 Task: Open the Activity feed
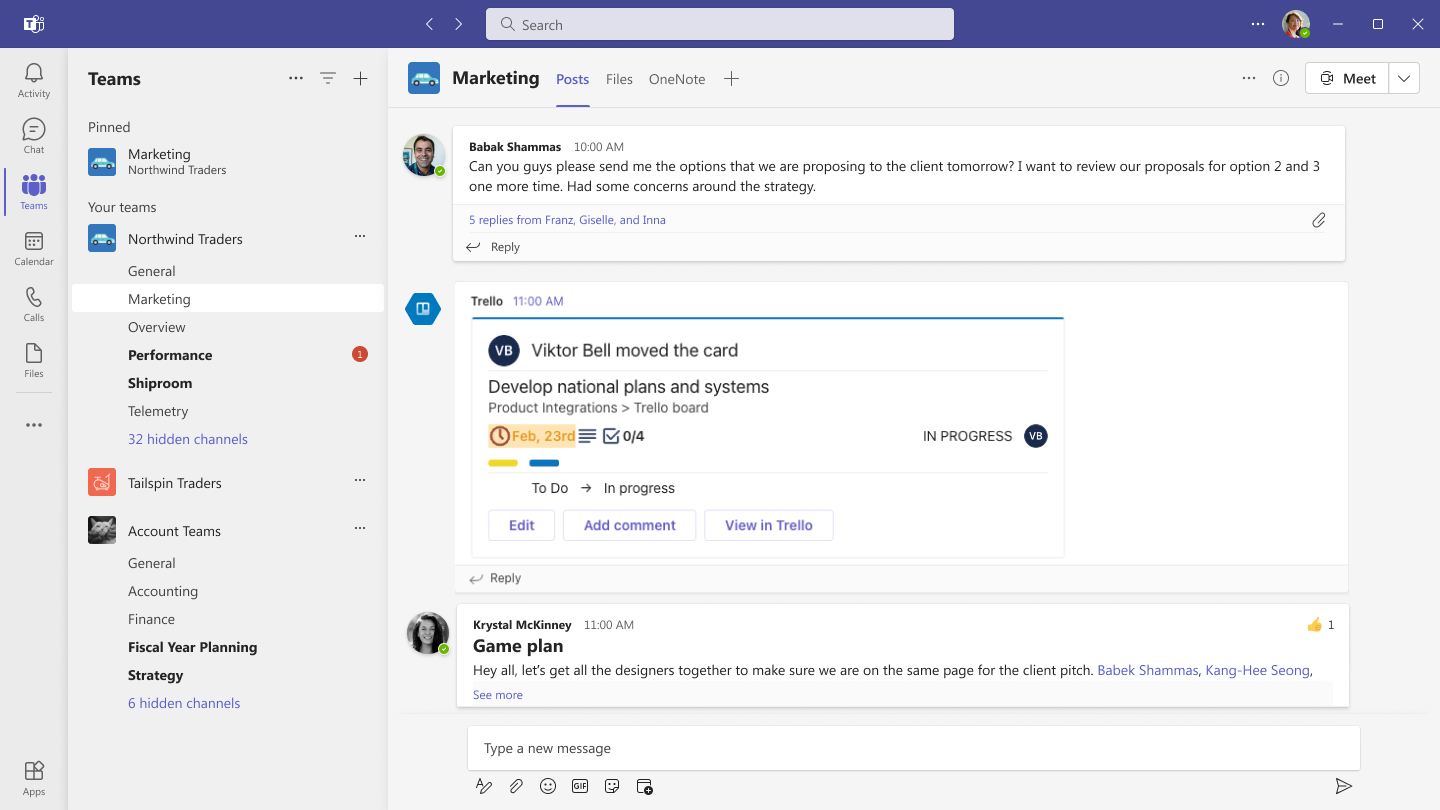(x=34, y=80)
